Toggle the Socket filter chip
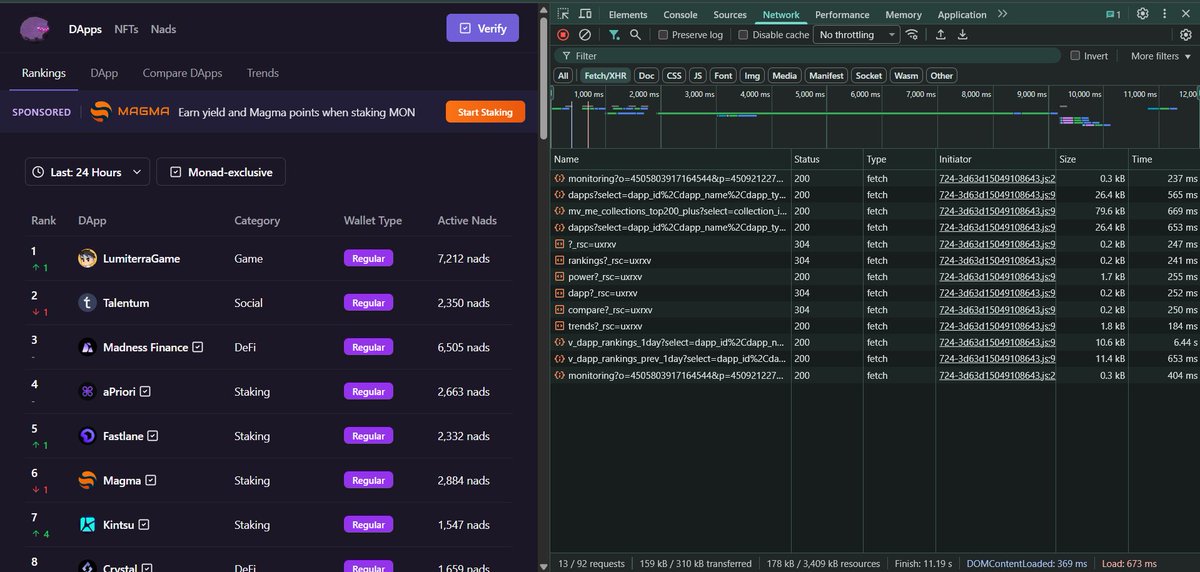The image size is (1200, 572). point(869,75)
